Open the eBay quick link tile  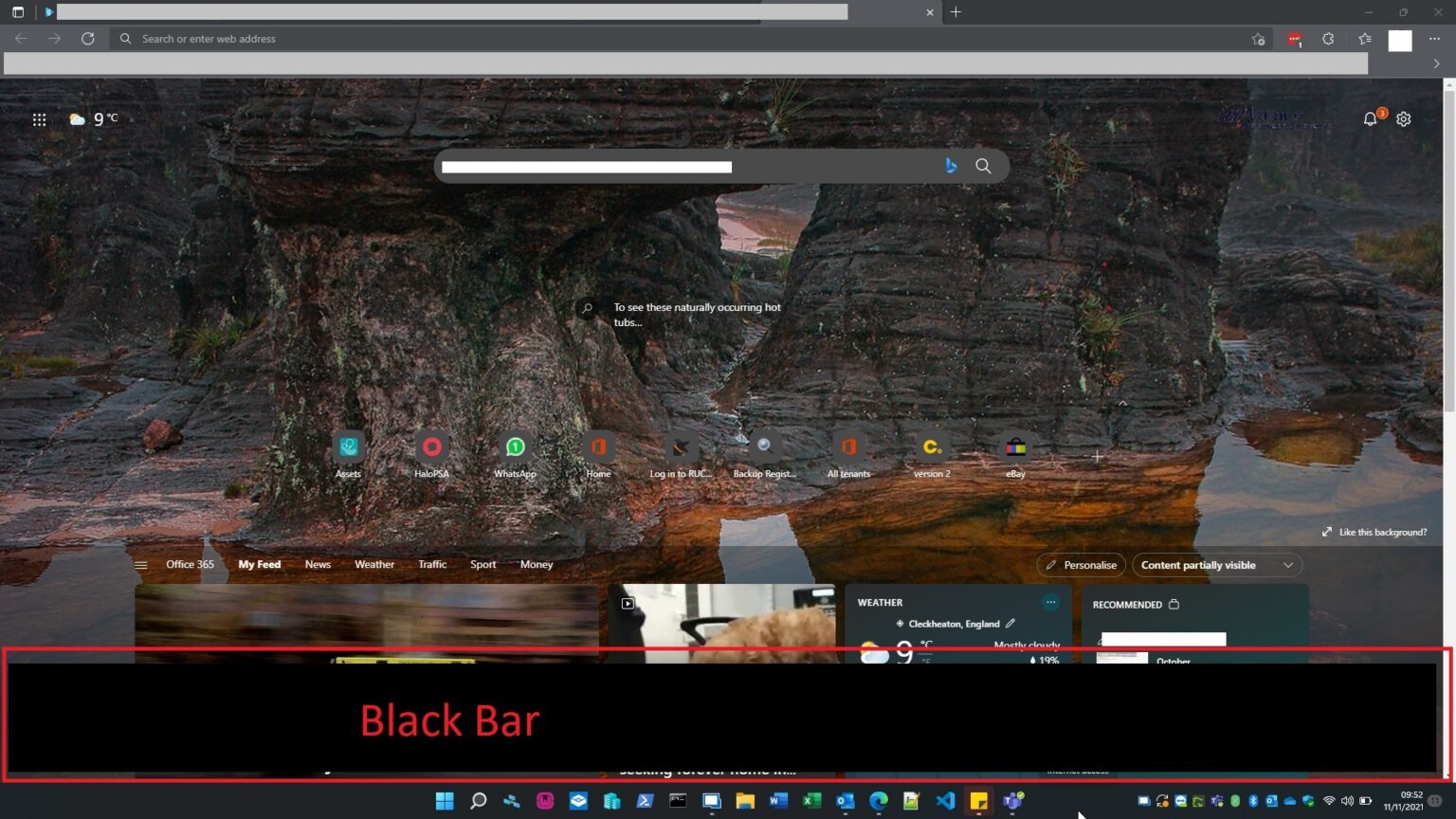click(1015, 455)
